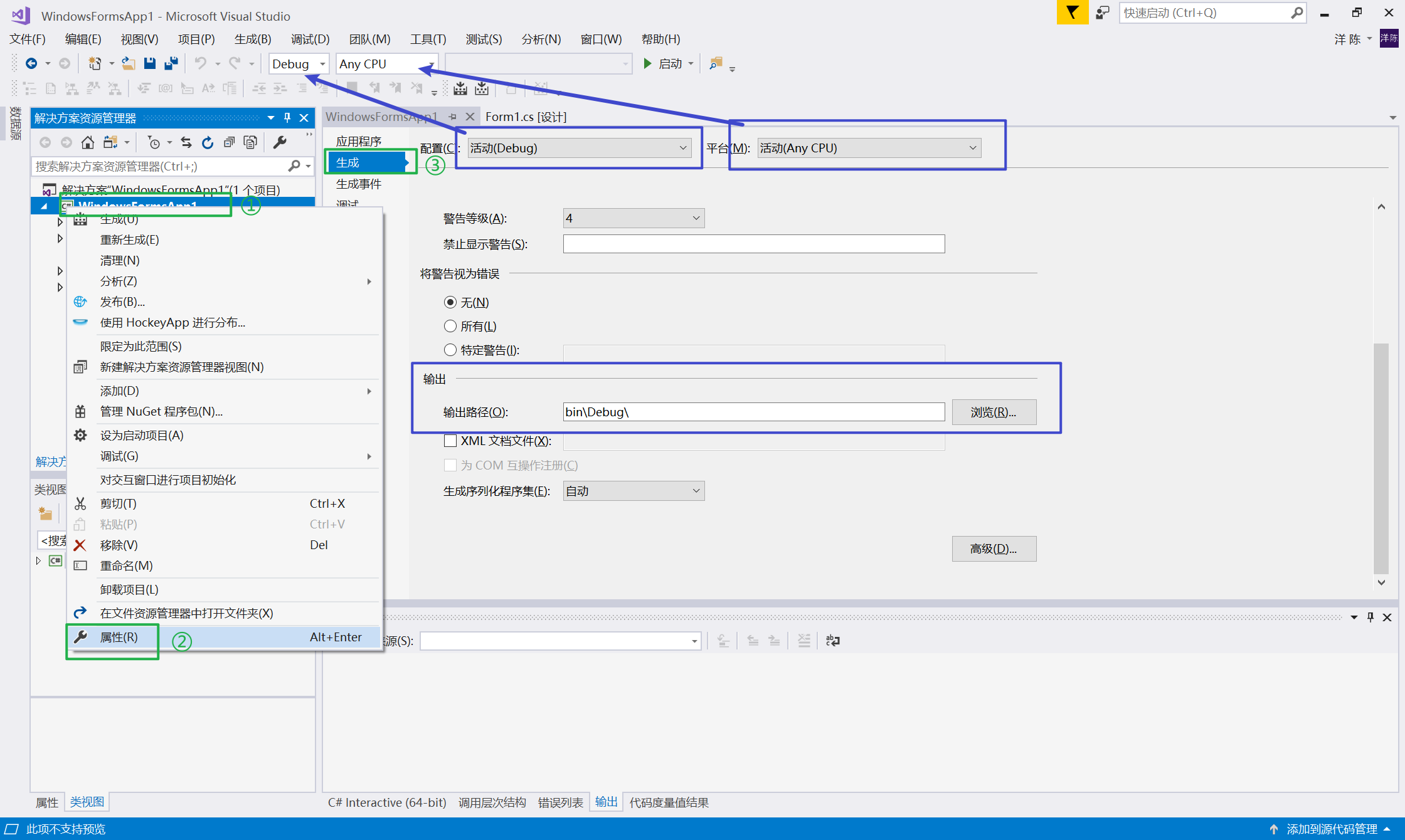Open properties via wrench icon in Solution Explorer
This screenshot has height=840, width=1405.
(280, 142)
